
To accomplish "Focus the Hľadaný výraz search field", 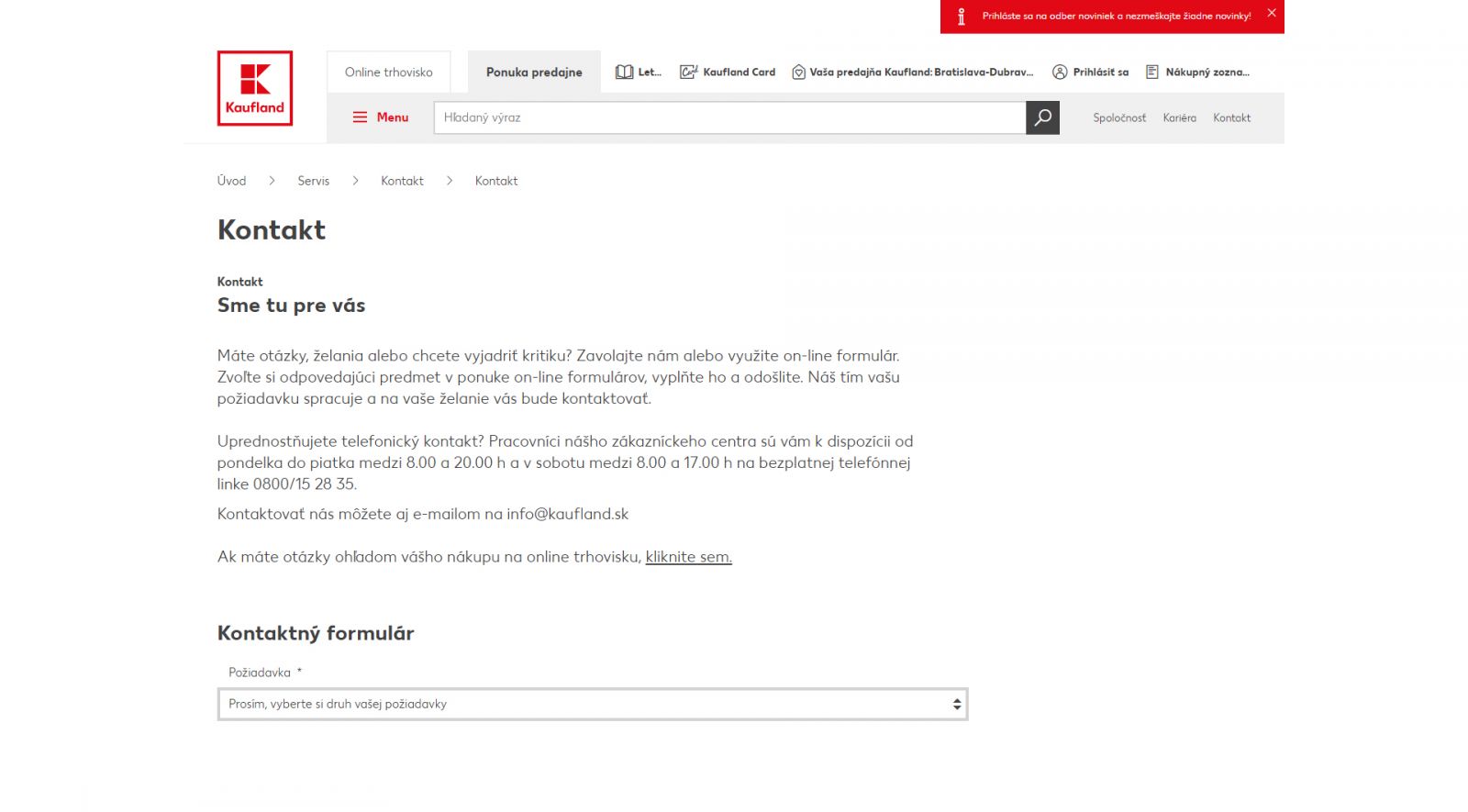I will click(x=729, y=117).
